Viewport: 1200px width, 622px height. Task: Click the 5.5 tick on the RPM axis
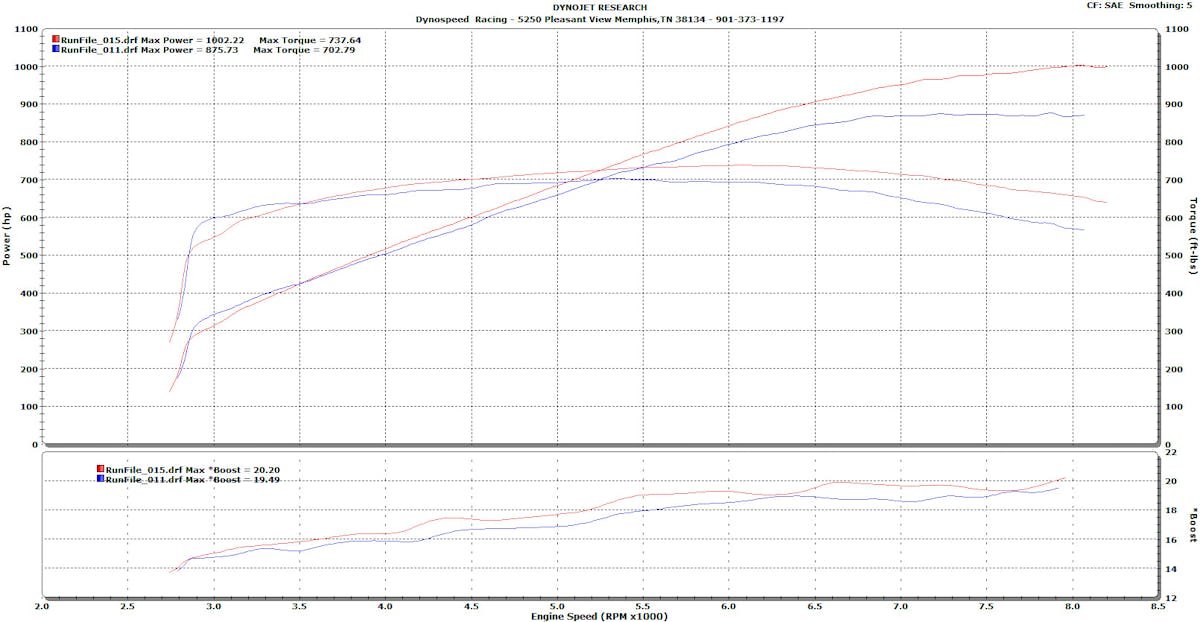click(x=643, y=606)
